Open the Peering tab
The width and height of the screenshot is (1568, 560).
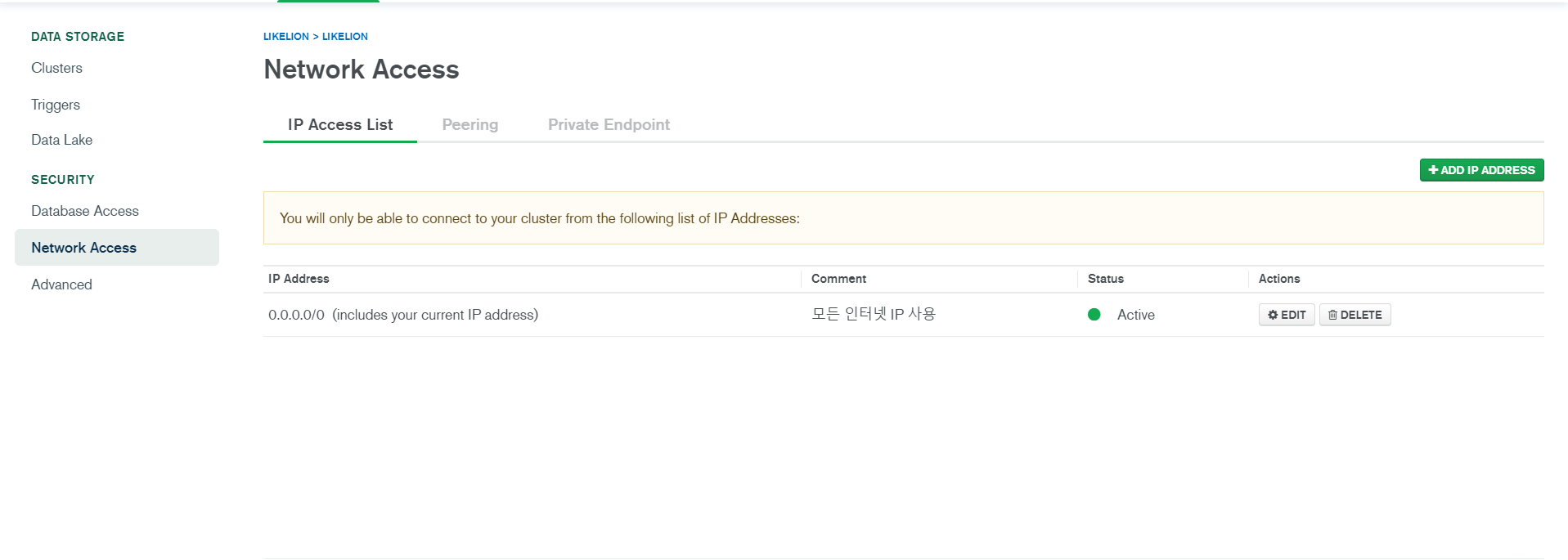point(470,125)
